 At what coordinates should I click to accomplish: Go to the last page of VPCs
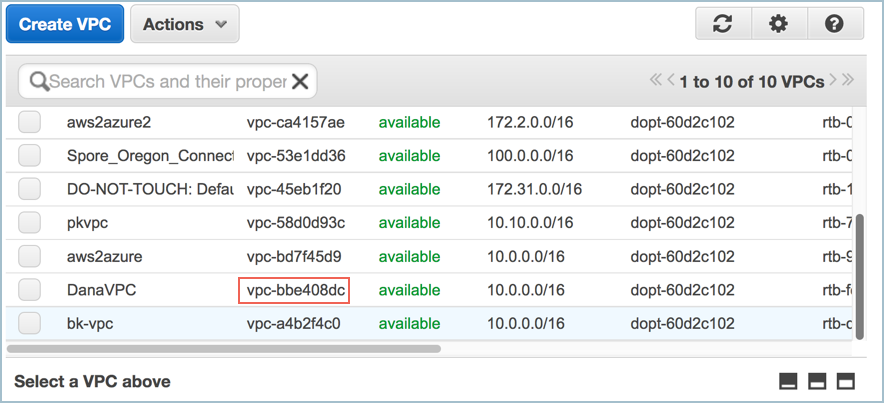(x=847, y=81)
